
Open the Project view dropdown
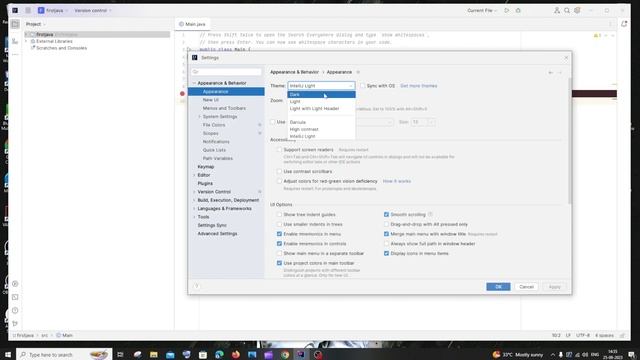tap(36, 24)
